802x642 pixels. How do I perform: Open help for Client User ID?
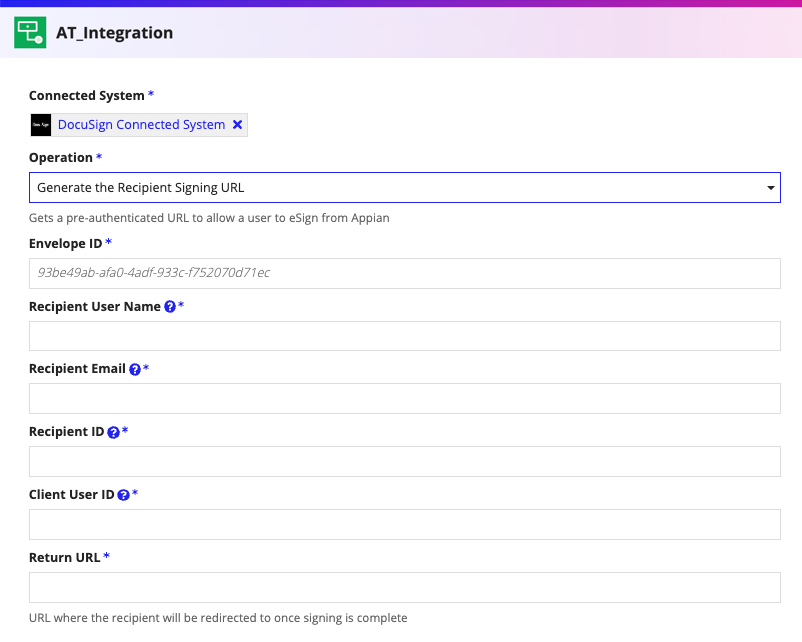(x=124, y=494)
